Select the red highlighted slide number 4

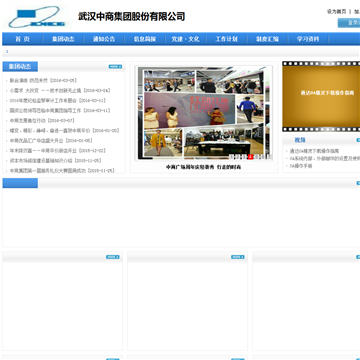click(251, 157)
